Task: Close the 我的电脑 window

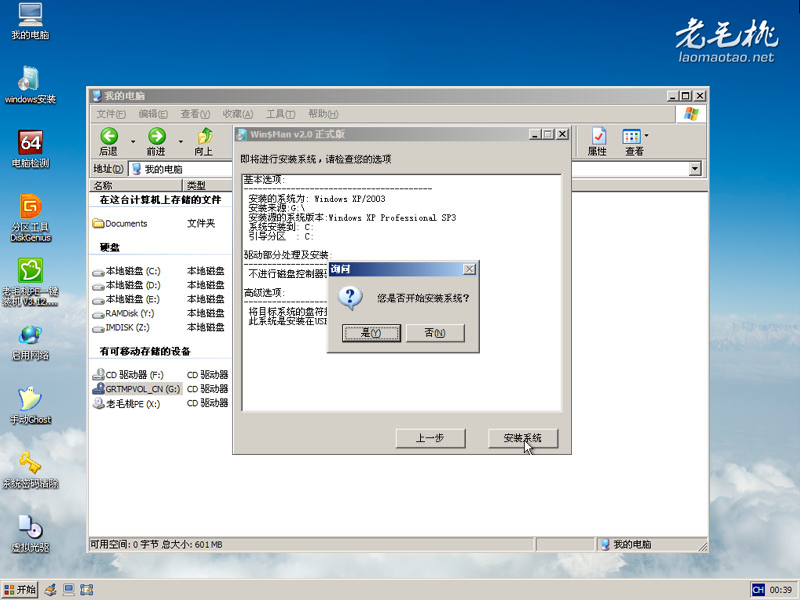Action: 700,96
